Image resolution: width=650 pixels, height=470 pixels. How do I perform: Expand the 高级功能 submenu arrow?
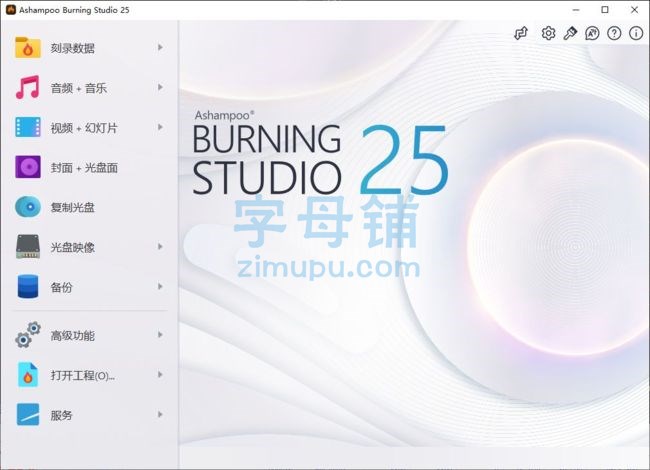[x=160, y=334]
